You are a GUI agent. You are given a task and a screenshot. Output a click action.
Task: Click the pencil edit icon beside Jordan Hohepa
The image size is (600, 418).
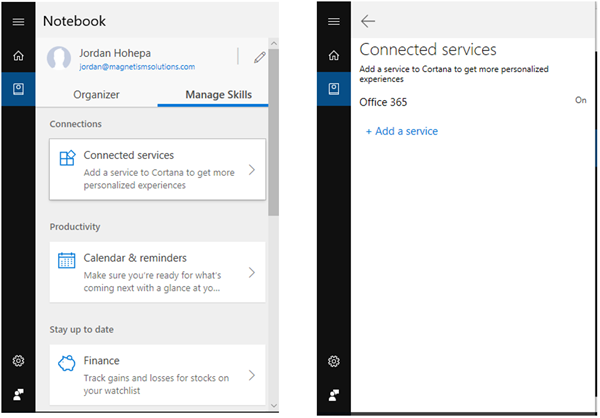pyautogui.click(x=260, y=58)
